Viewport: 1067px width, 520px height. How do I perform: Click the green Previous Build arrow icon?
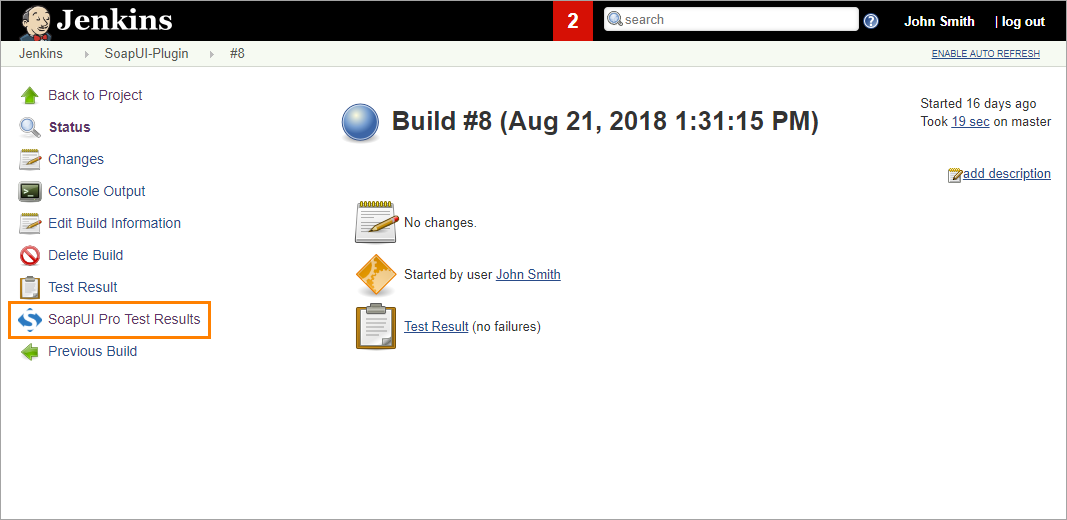coord(30,351)
